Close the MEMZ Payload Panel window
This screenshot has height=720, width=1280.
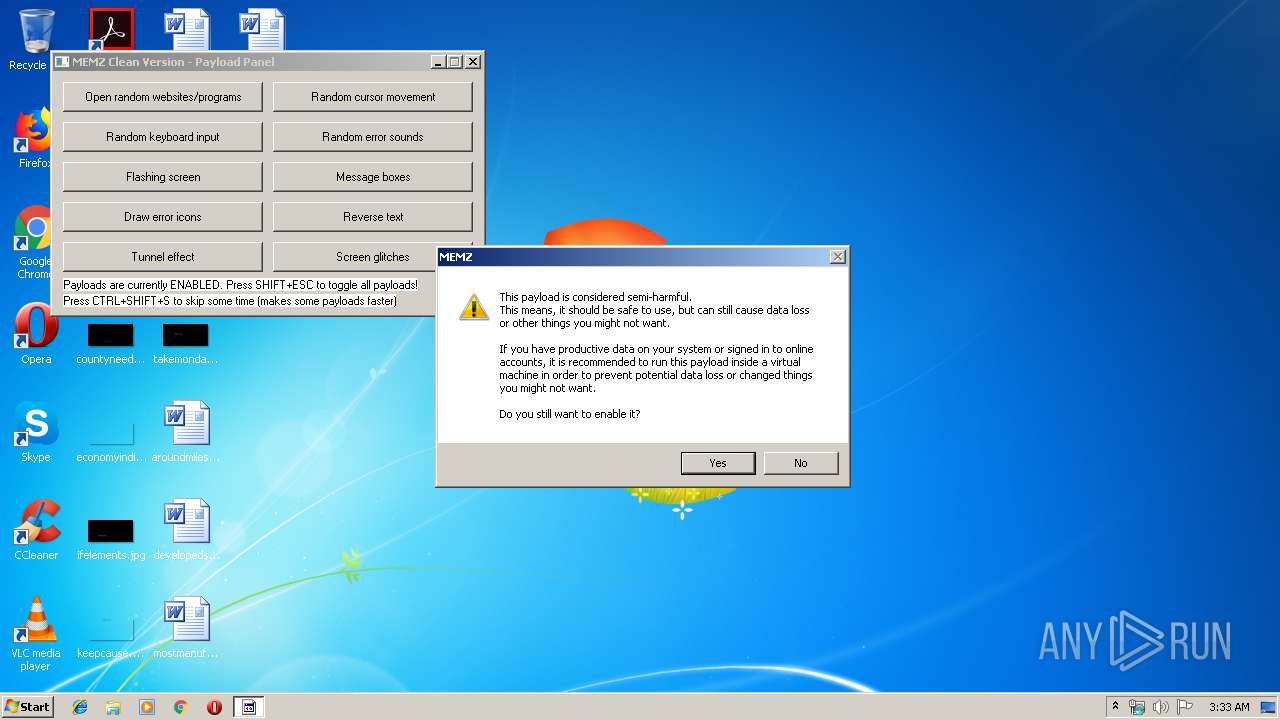473,62
